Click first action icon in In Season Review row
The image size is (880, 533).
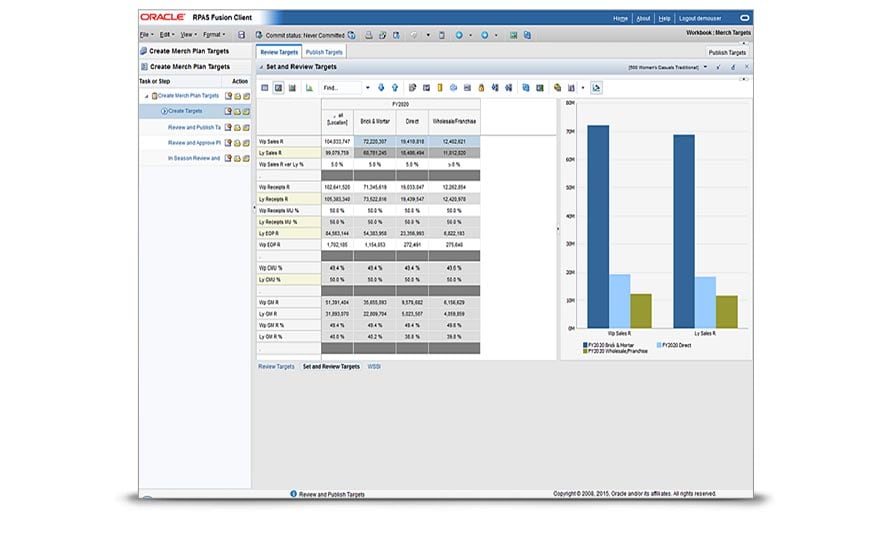[x=228, y=158]
